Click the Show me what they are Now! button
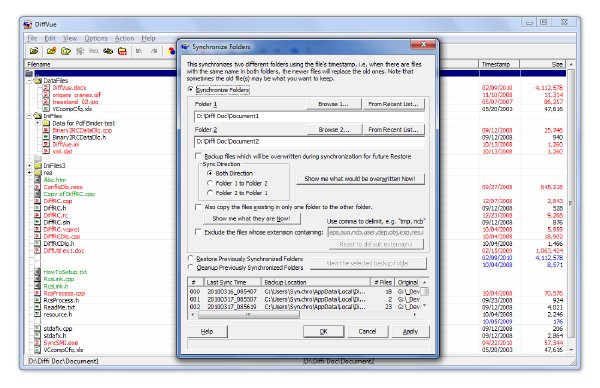The image size is (600, 388). click(251, 218)
